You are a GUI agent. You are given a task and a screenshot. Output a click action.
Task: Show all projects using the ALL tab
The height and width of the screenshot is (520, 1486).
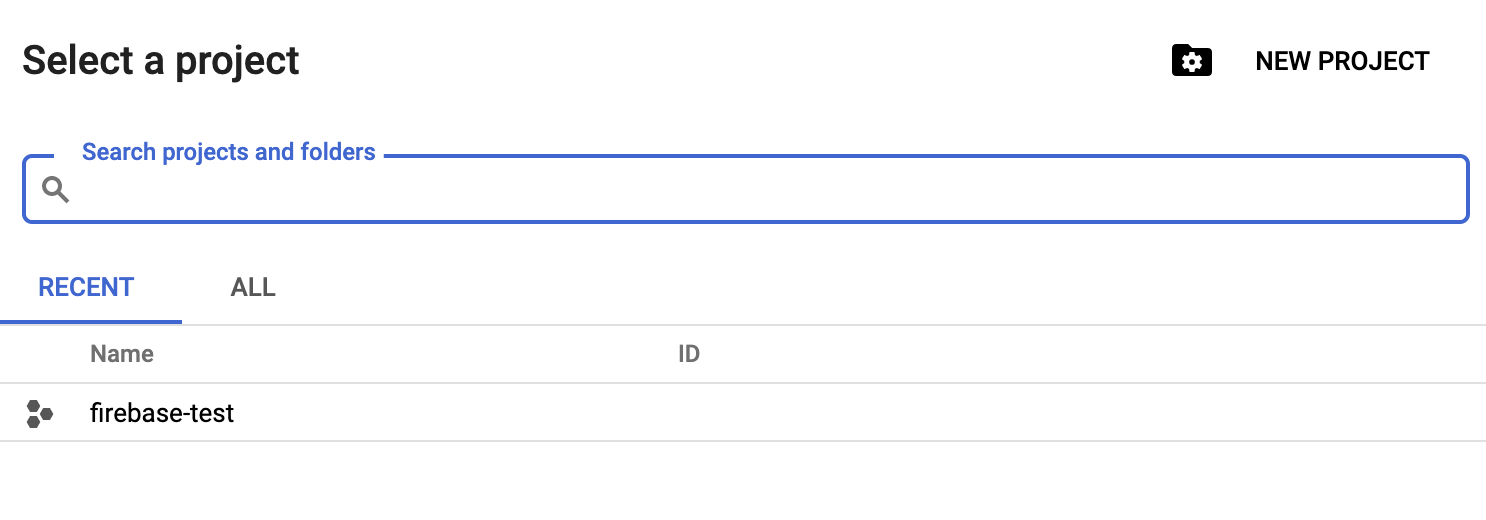(253, 288)
